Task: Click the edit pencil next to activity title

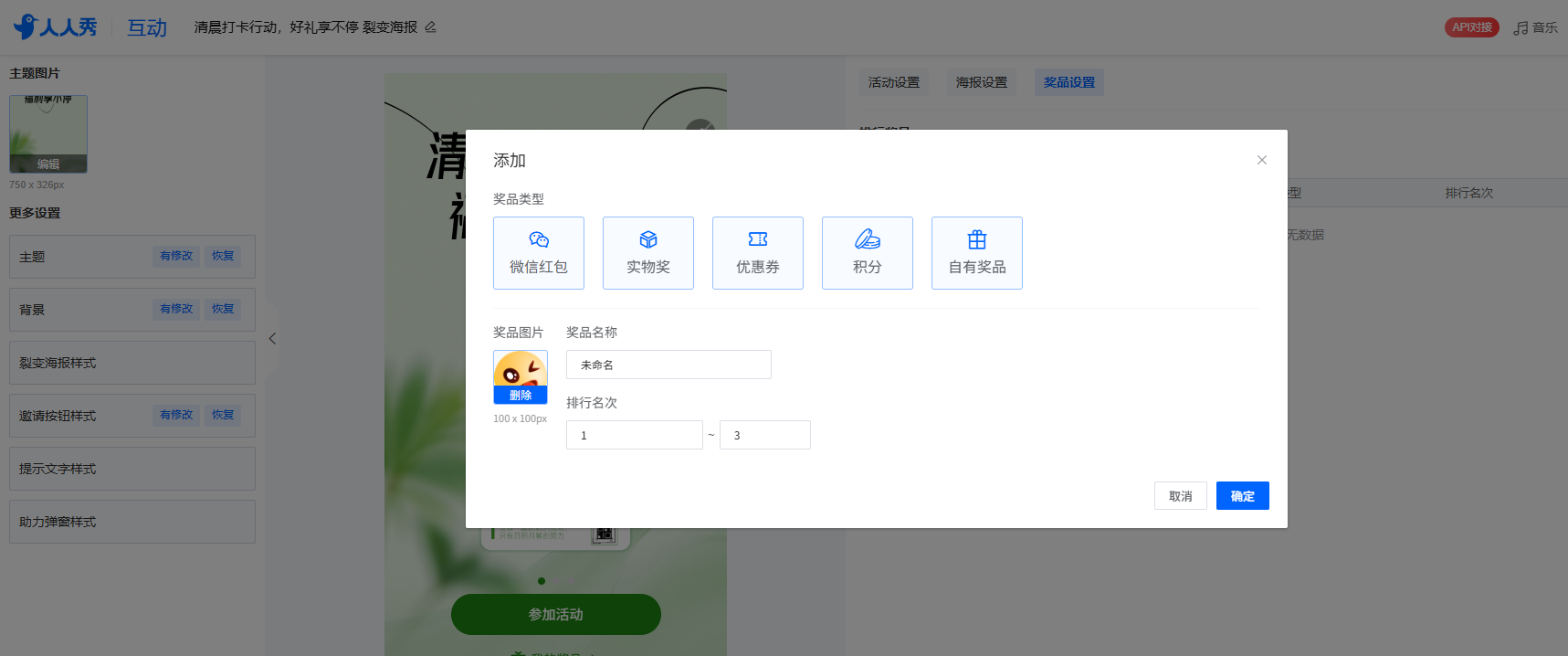Action: click(x=431, y=27)
